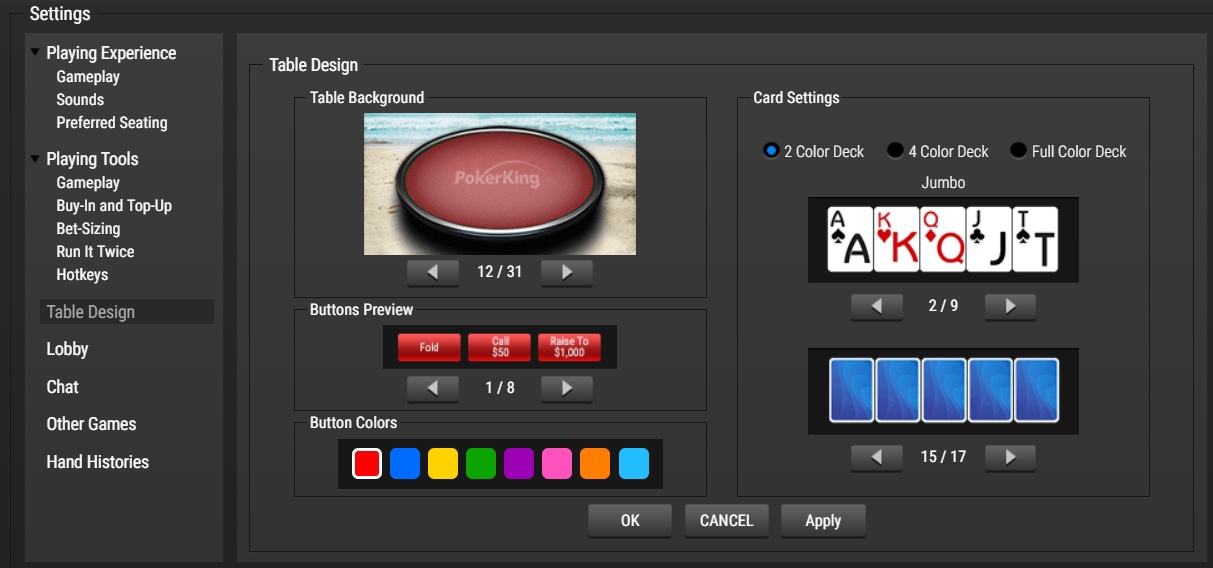
Task: Collapse the Playing Tools section
Action: [x=36, y=159]
